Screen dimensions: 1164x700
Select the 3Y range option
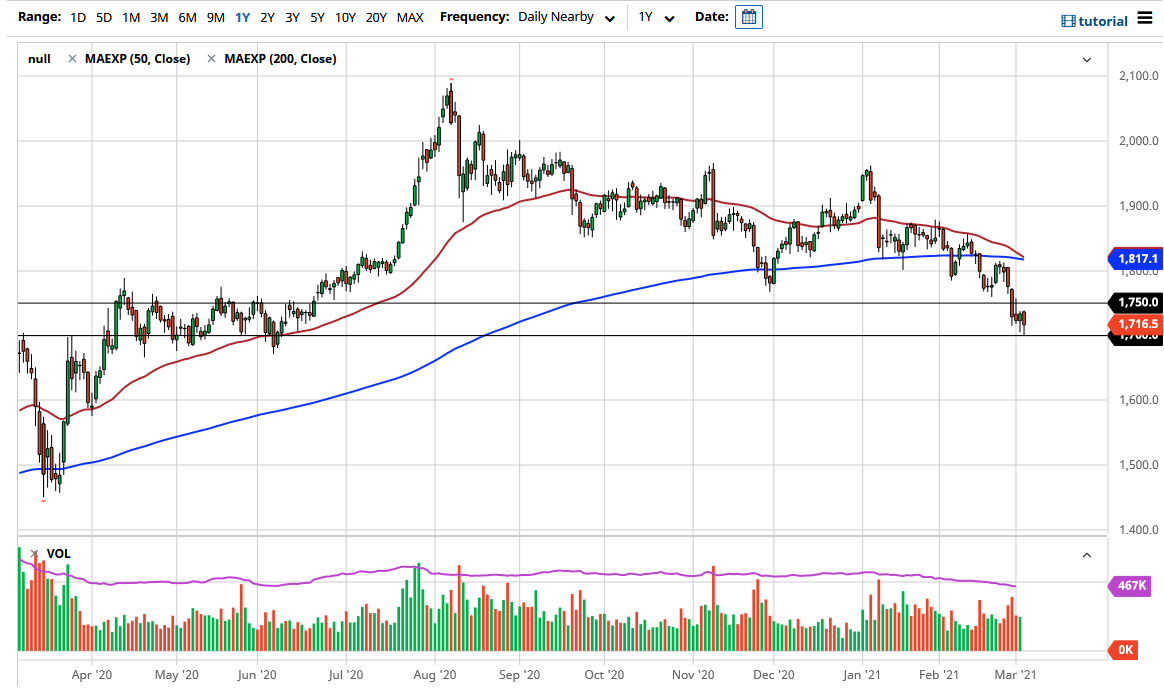tap(292, 17)
